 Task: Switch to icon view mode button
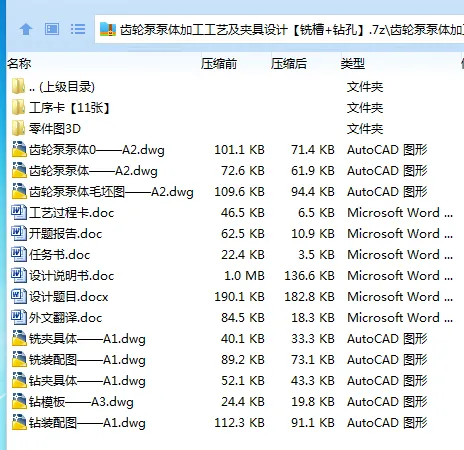pyautogui.click(x=52, y=29)
